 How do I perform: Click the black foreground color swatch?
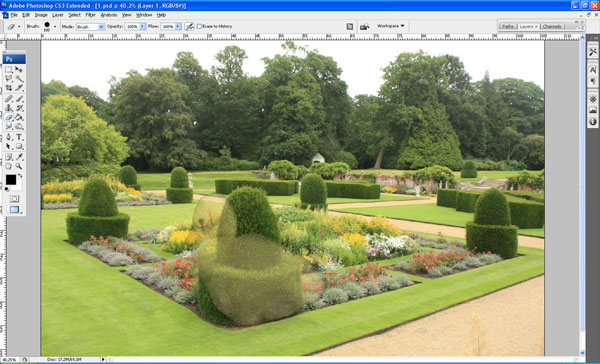(x=11, y=180)
